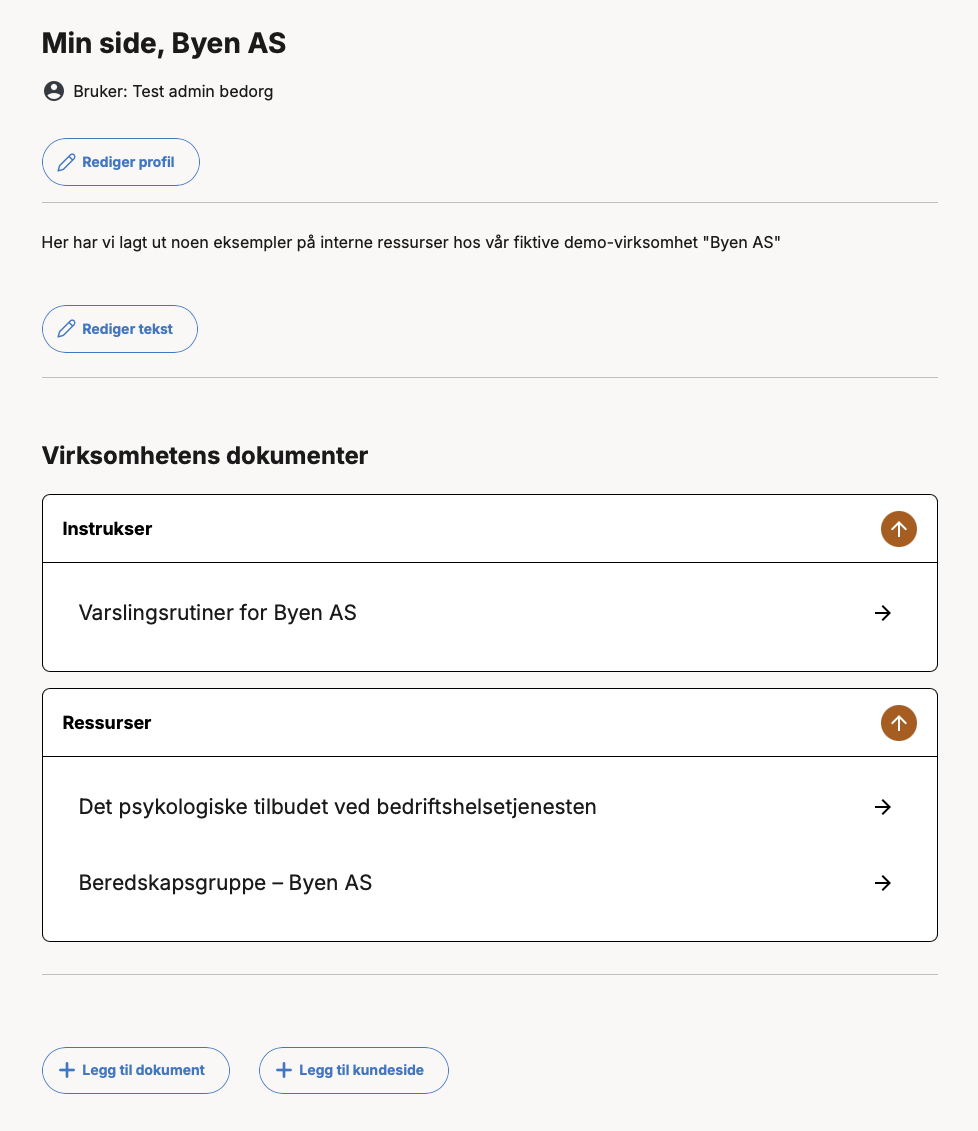The height and width of the screenshot is (1131, 978).
Task: Click the arrow next to Varslingsrutiner for Byen AS
Action: click(883, 613)
